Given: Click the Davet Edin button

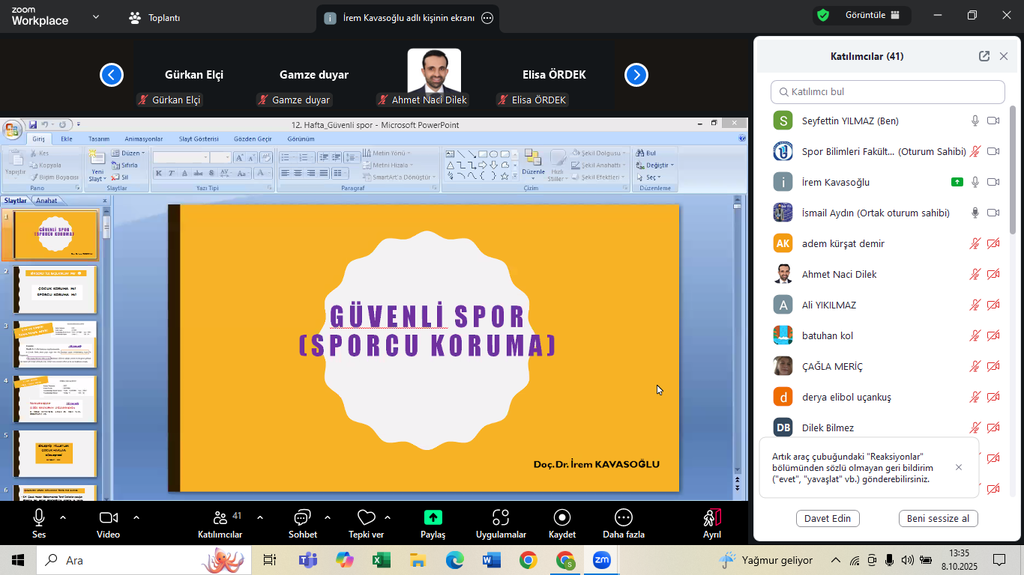Looking at the screenshot, I should 827,518.
